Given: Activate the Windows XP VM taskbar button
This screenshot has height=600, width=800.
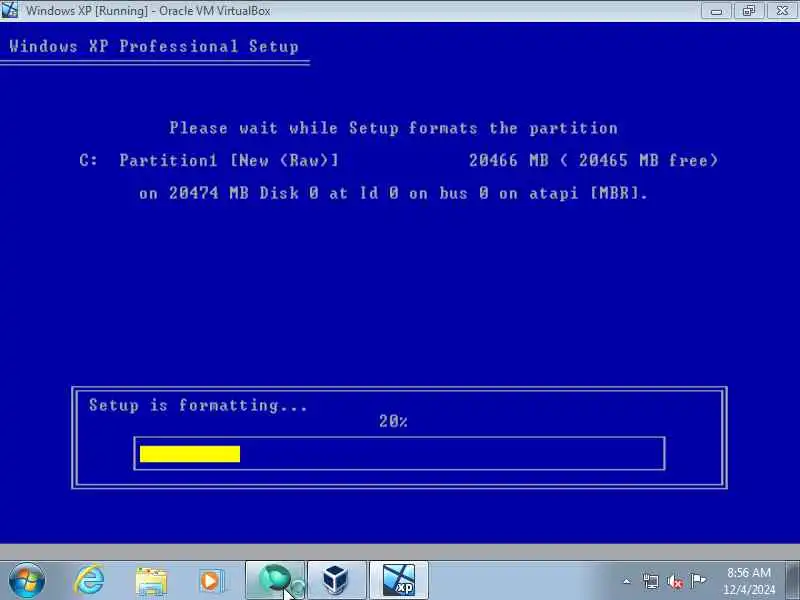Looking at the screenshot, I should 398,581.
